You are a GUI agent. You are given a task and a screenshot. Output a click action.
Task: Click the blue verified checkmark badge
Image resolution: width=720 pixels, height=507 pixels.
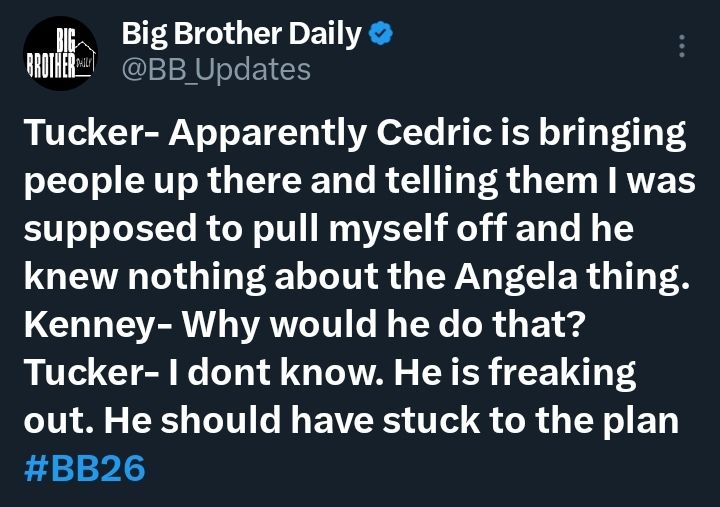point(381,34)
